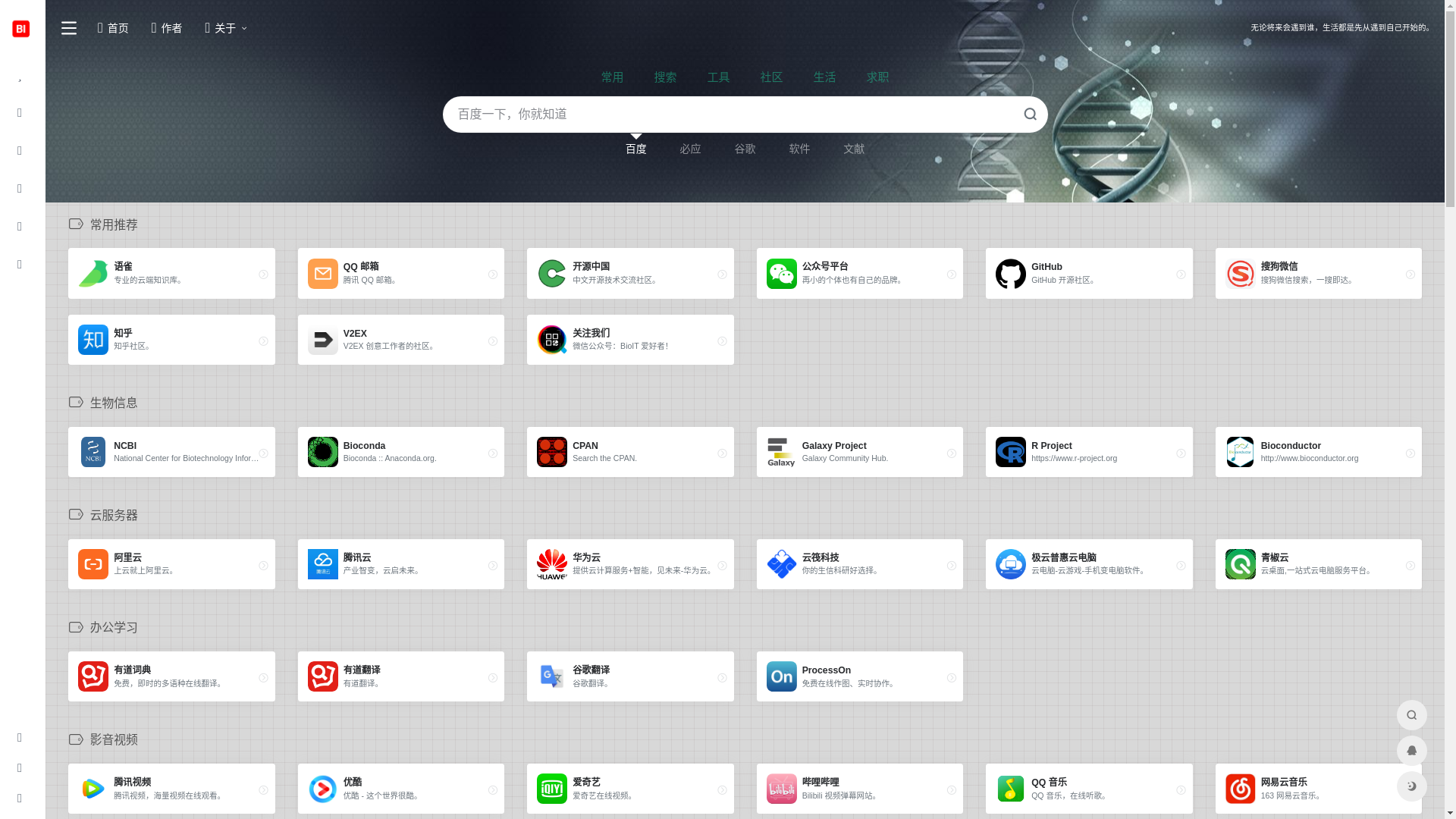Open the QQ 邮箱 mail icon
Viewport: 1456px width, 819px height.
pyautogui.click(x=323, y=274)
